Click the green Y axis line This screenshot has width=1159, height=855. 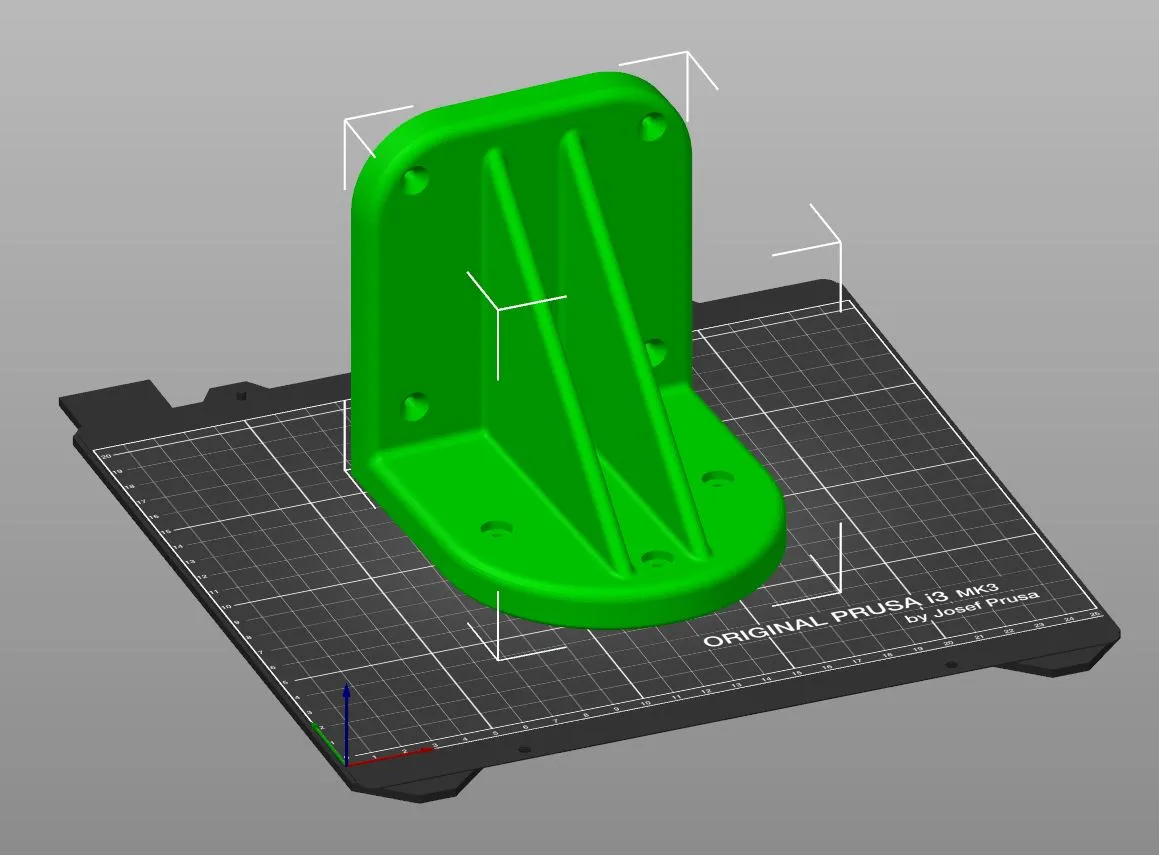(328, 743)
